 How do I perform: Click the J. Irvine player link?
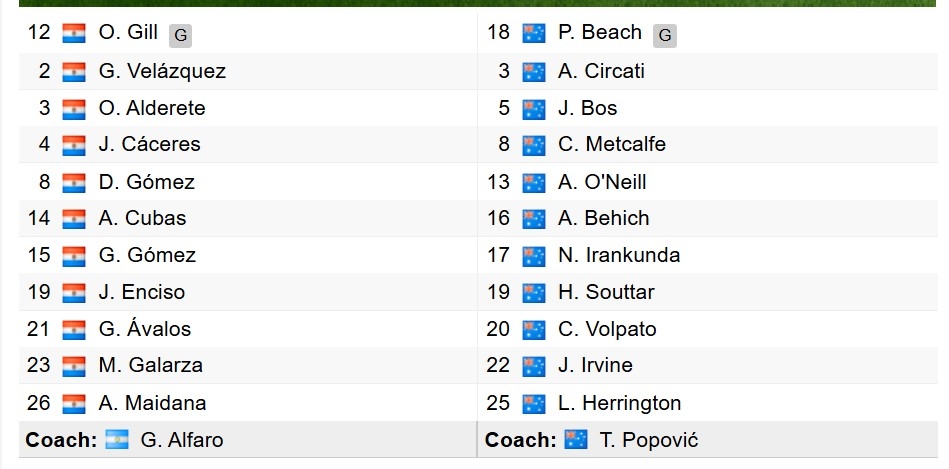click(596, 366)
